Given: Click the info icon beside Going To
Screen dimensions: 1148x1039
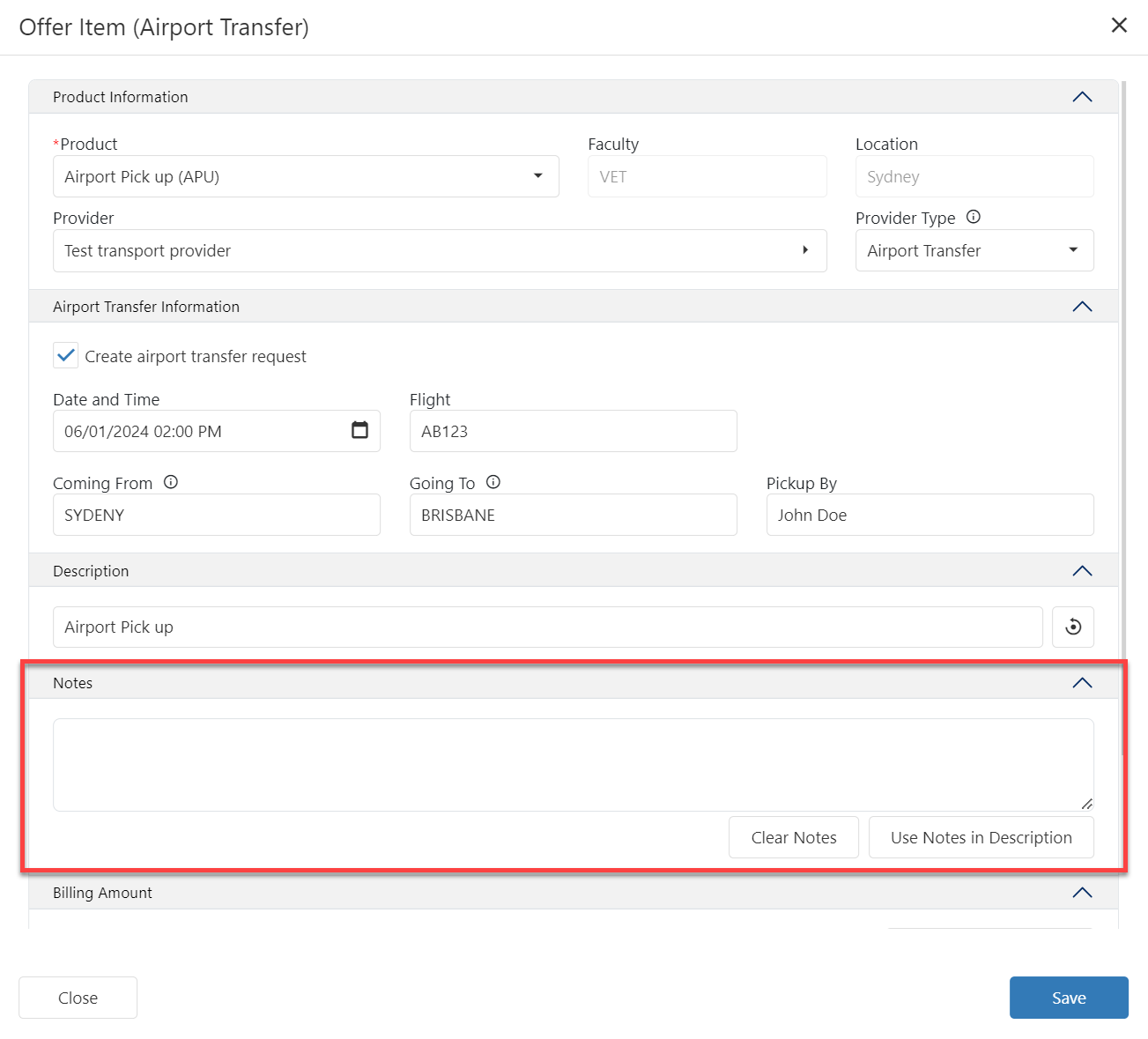Looking at the screenshot, I should point(493,482).
